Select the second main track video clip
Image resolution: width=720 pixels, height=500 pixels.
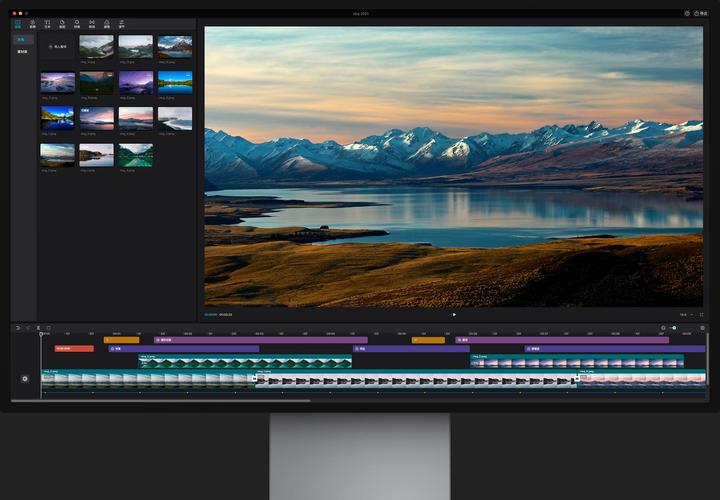click(x=417, y=378)
